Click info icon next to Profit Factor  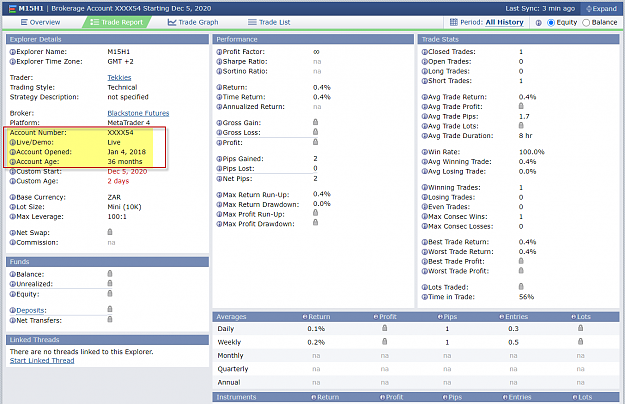coord(219,52)
